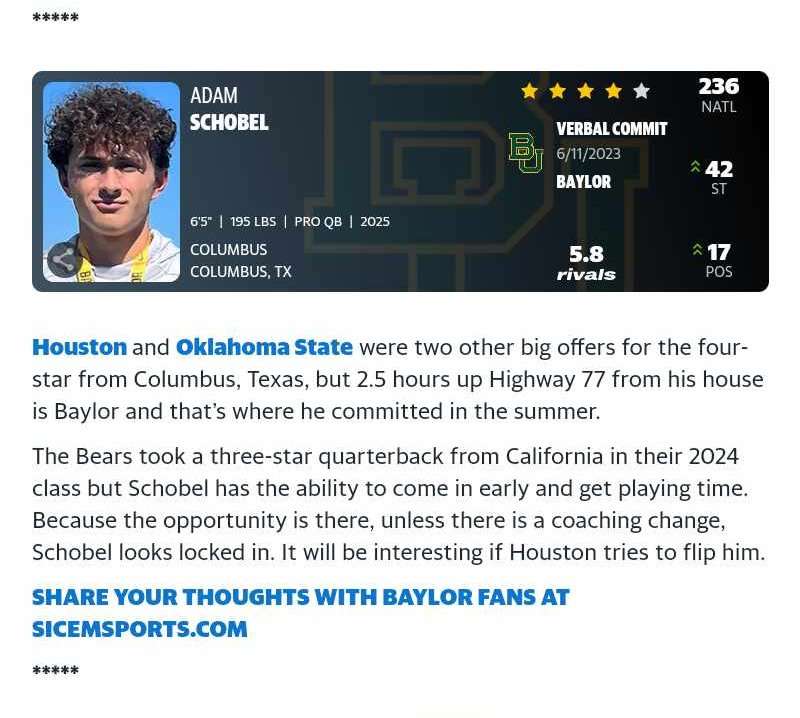800x718 pixels.
Task: Click the Columbus, TX hometown text
Action: click(240, 271)
